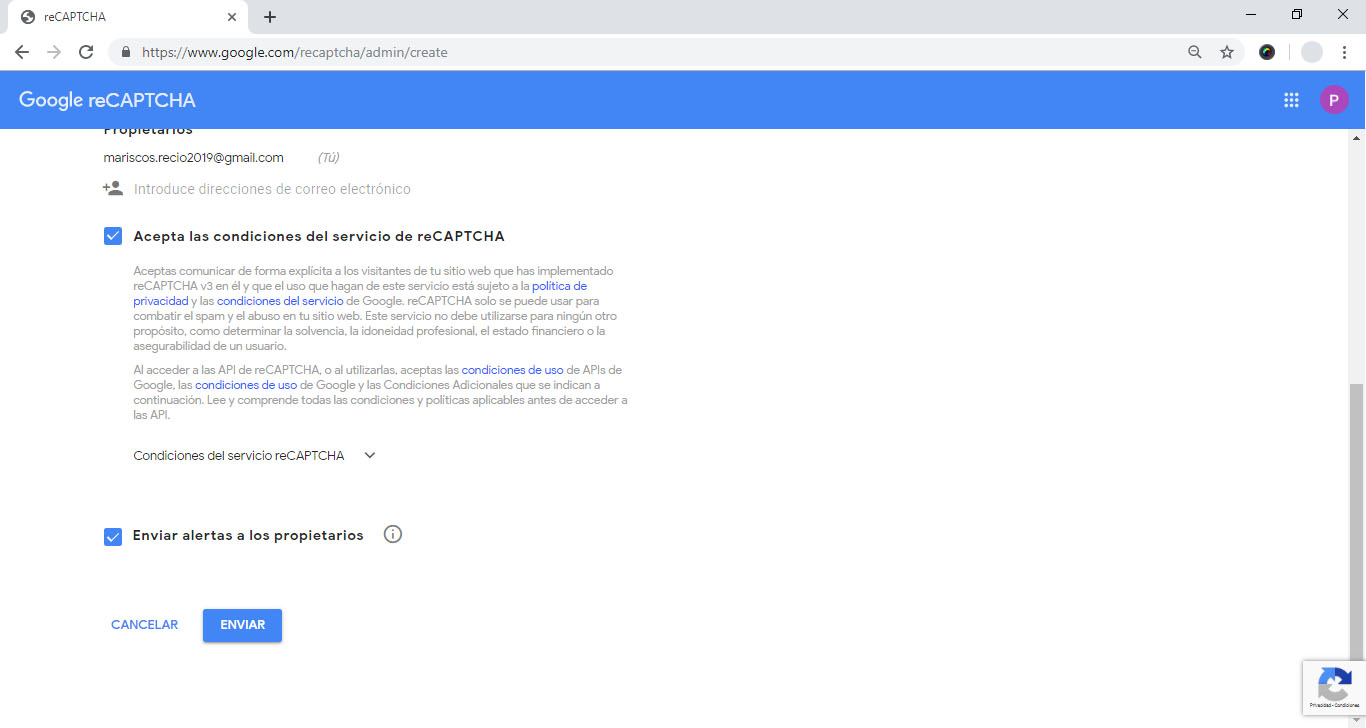Bookmark this page with the star

pyautogui.click(x=1227, y=52)
